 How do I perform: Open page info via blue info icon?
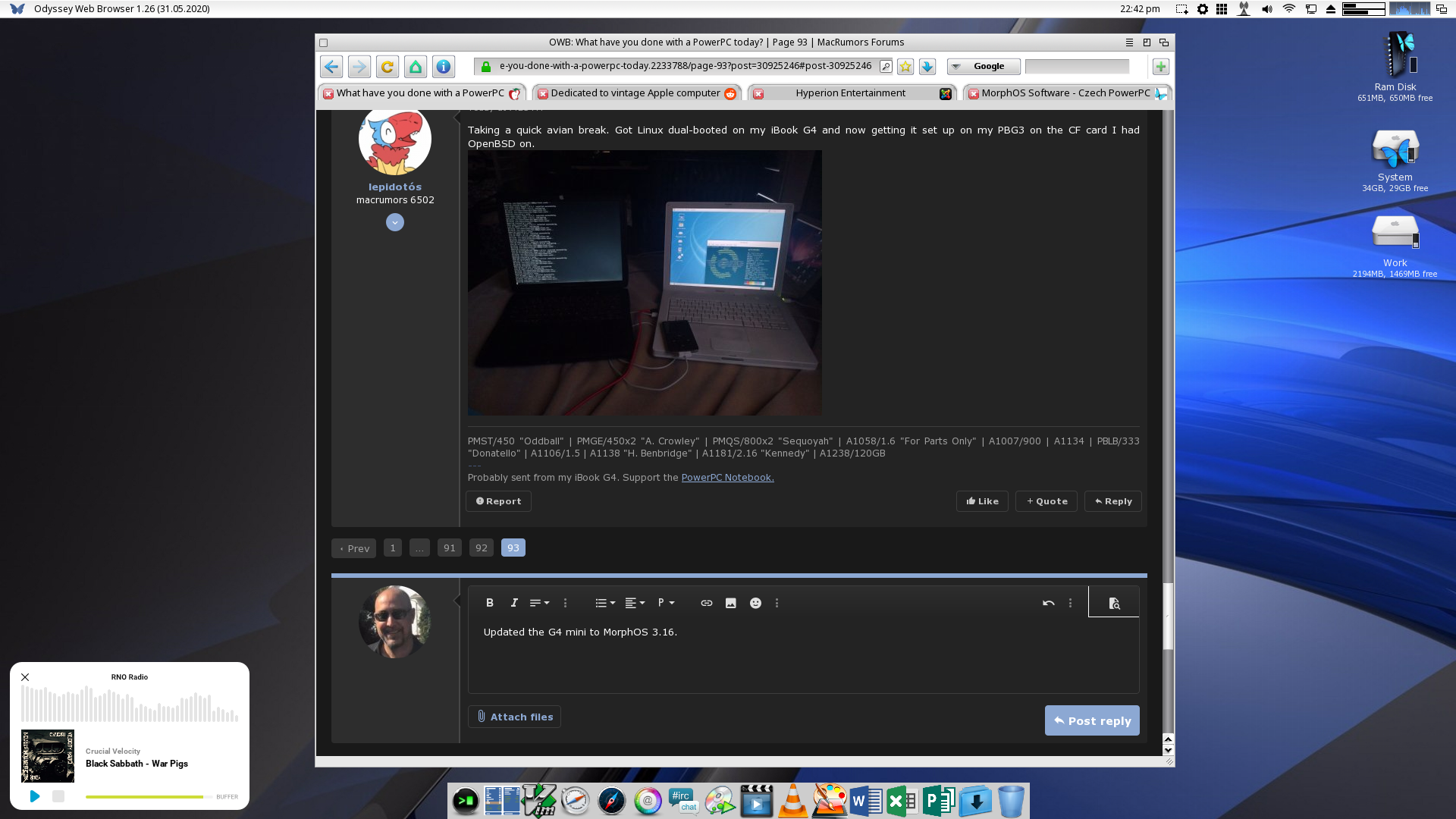[x=444, y=67]
